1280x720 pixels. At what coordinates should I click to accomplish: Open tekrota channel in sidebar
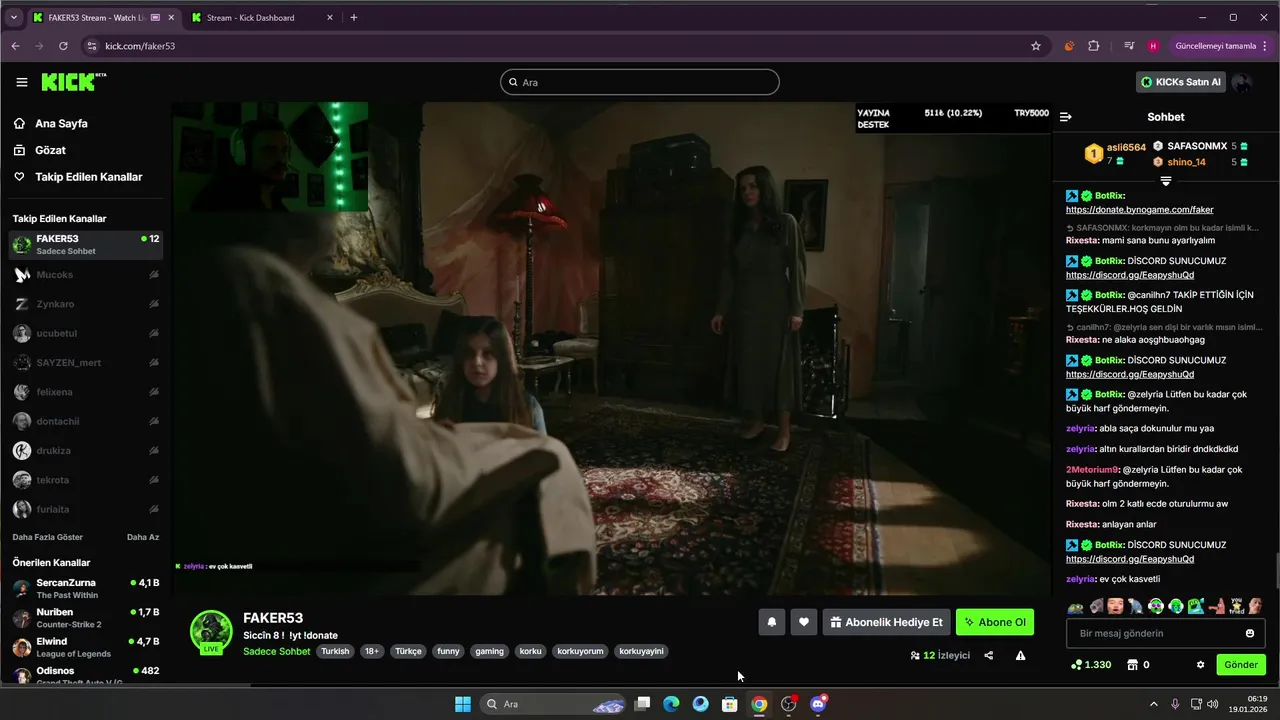coord(85,480)
